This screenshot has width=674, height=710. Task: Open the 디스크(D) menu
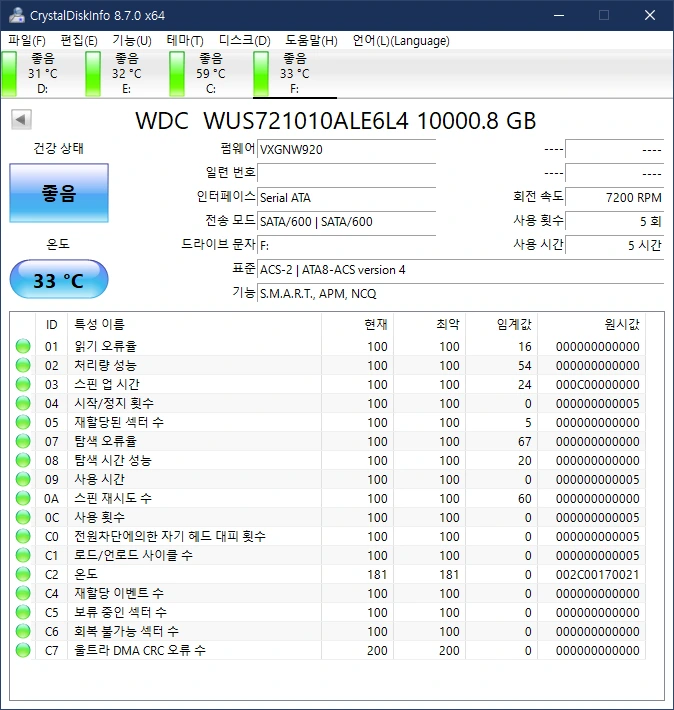coord(245,41)
